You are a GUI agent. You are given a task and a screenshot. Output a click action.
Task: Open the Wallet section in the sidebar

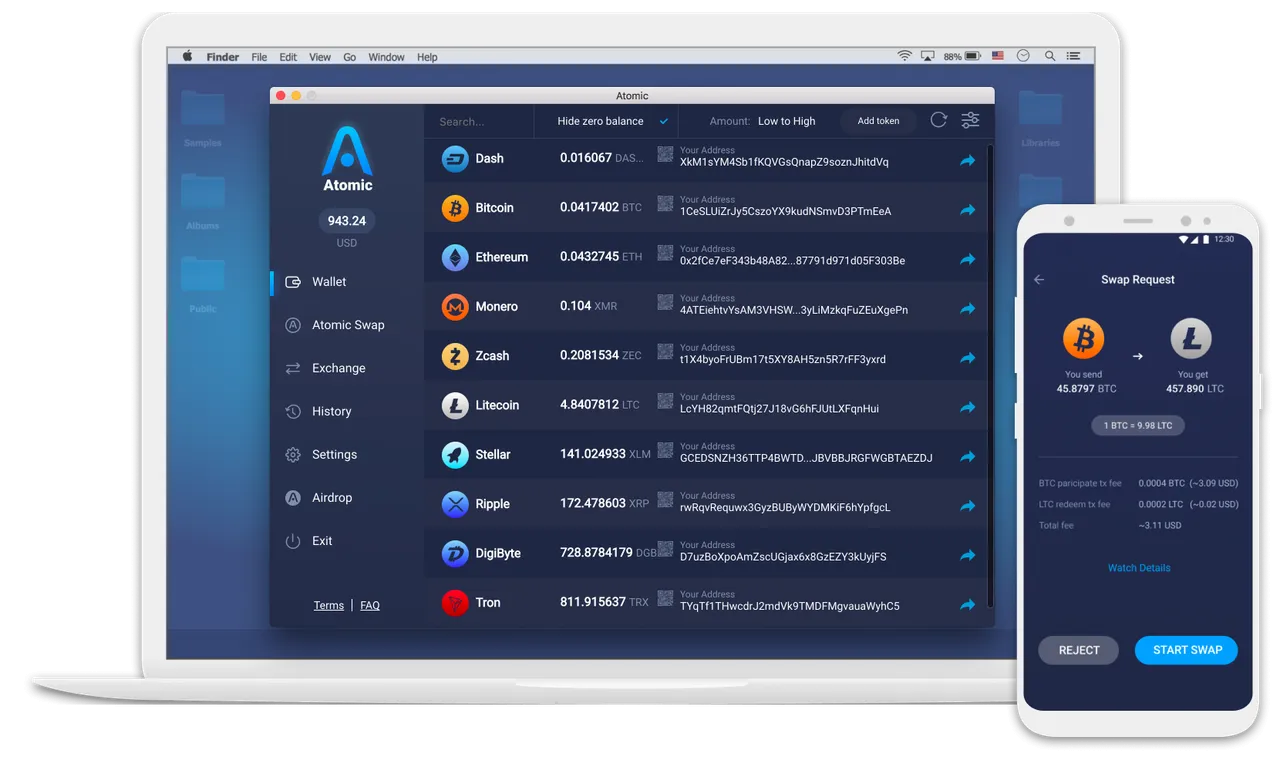pyautogui.click(x=346, y=282)
